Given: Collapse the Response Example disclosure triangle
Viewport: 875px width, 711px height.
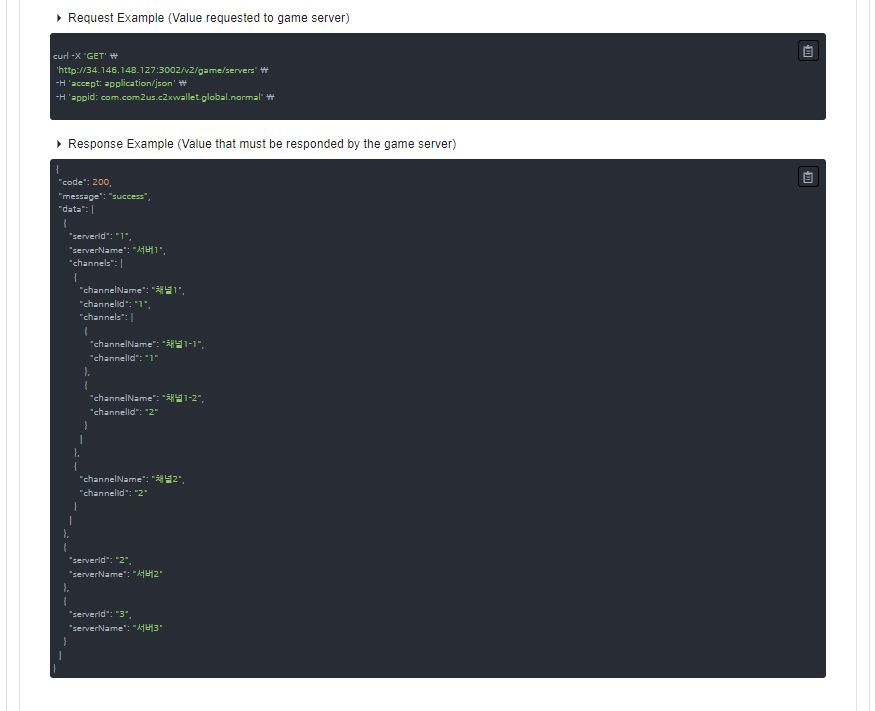Looking at the screenshot, I should 59,144.
